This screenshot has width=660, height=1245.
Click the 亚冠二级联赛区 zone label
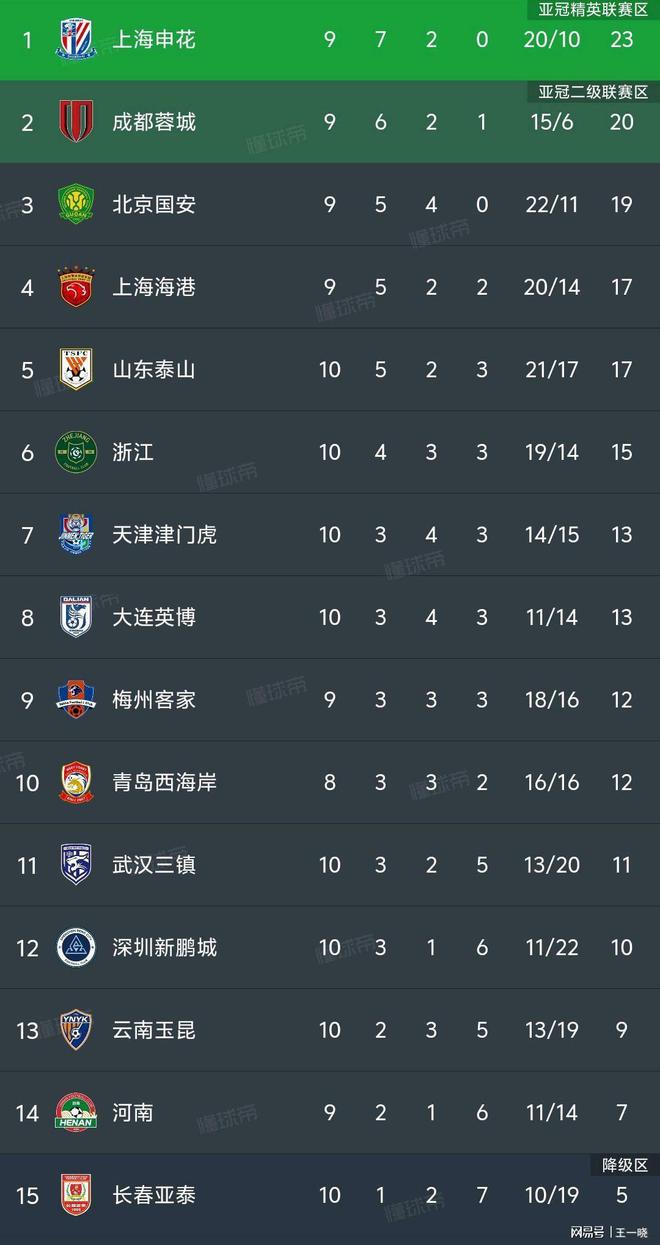pos(594,92)
